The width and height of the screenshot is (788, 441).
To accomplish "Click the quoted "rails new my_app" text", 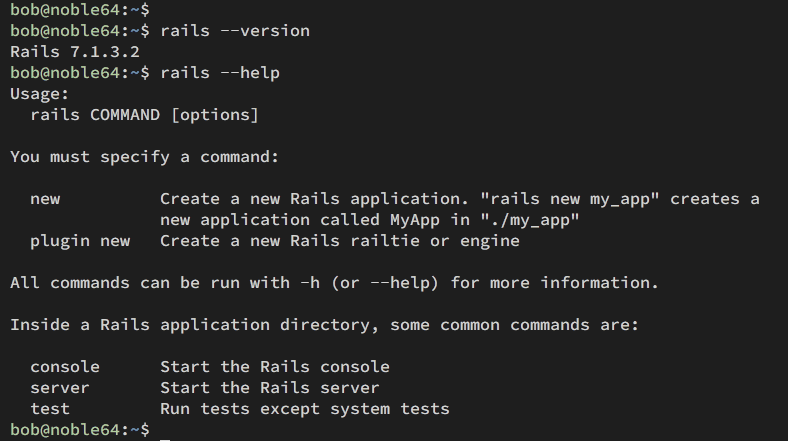I will [x=569, y=199].
